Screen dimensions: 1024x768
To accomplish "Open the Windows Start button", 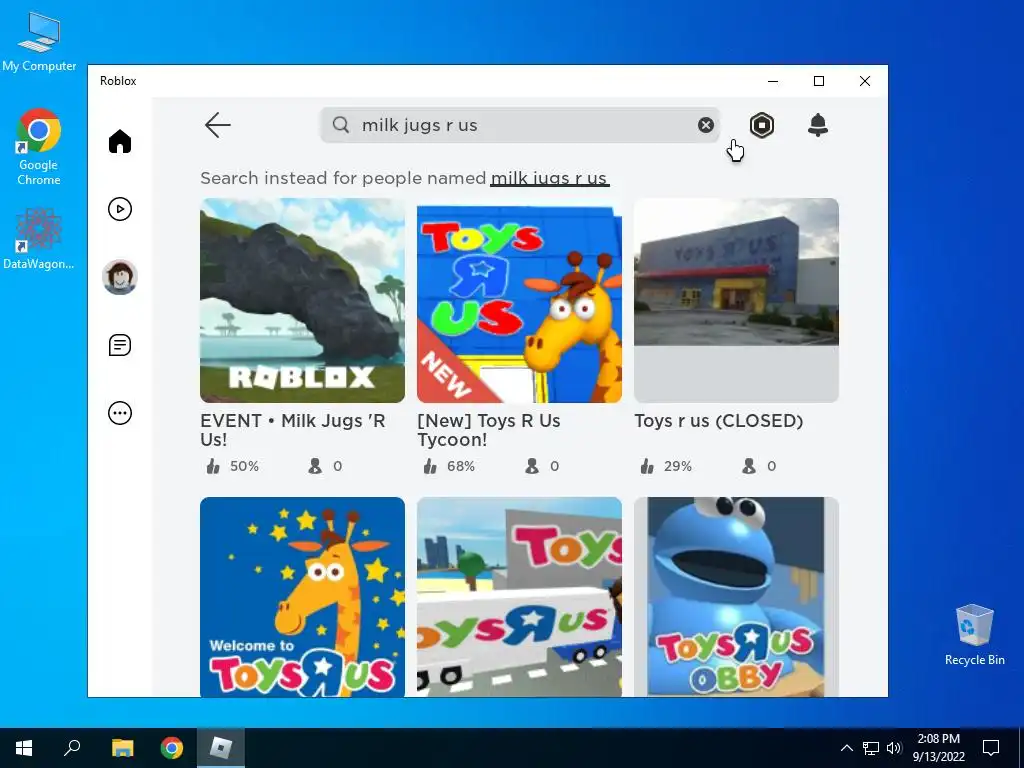I will (x=24, y=748).
